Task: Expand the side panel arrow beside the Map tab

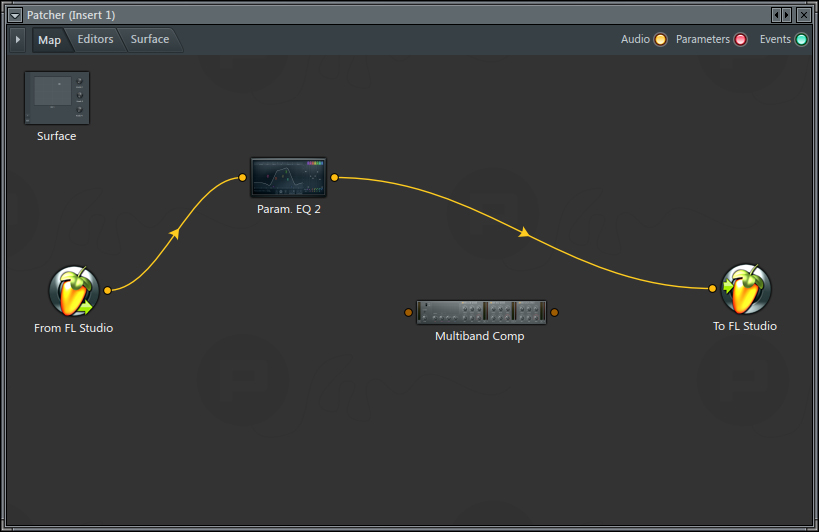Action: 18,40
